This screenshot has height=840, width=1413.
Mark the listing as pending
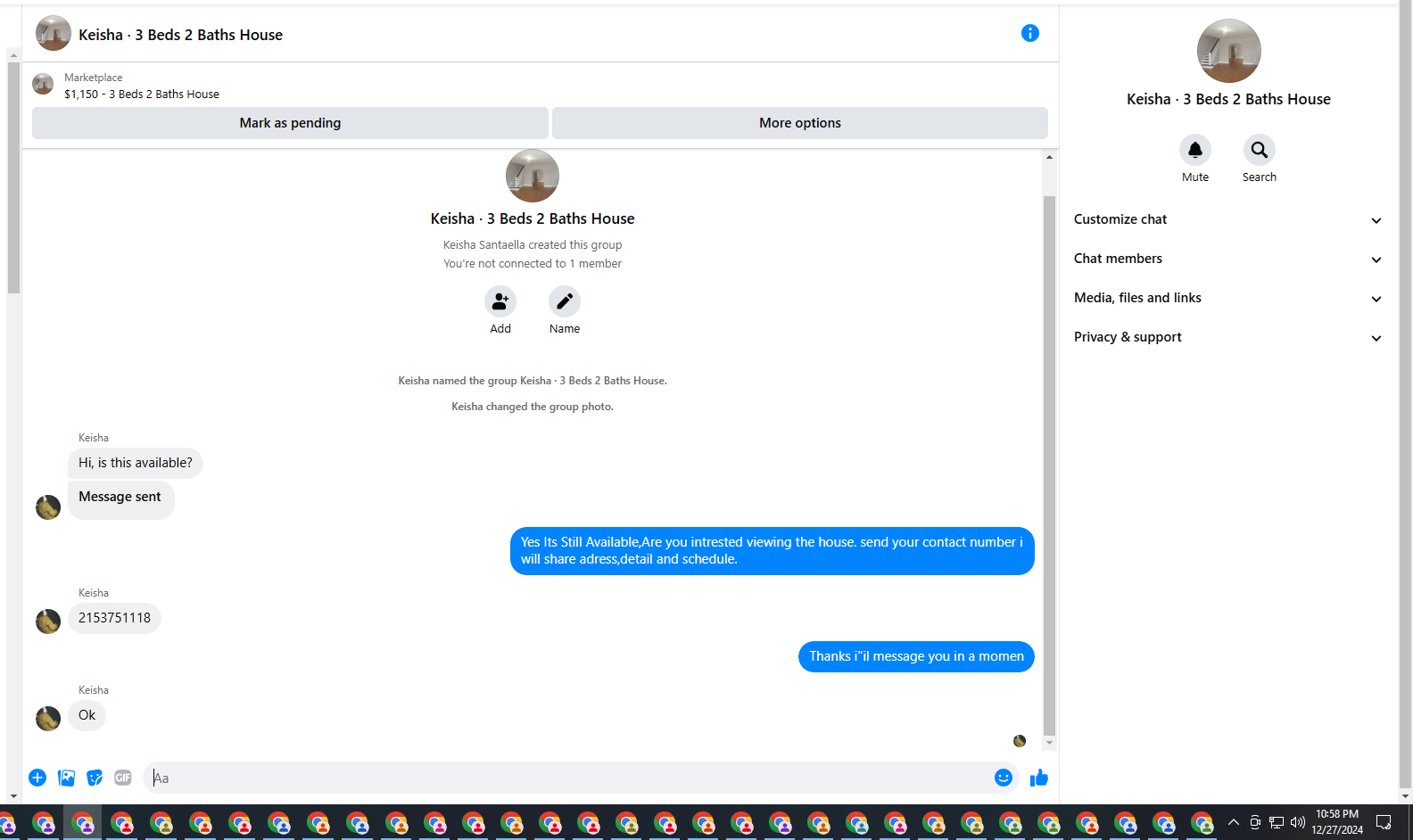point(290,123)
